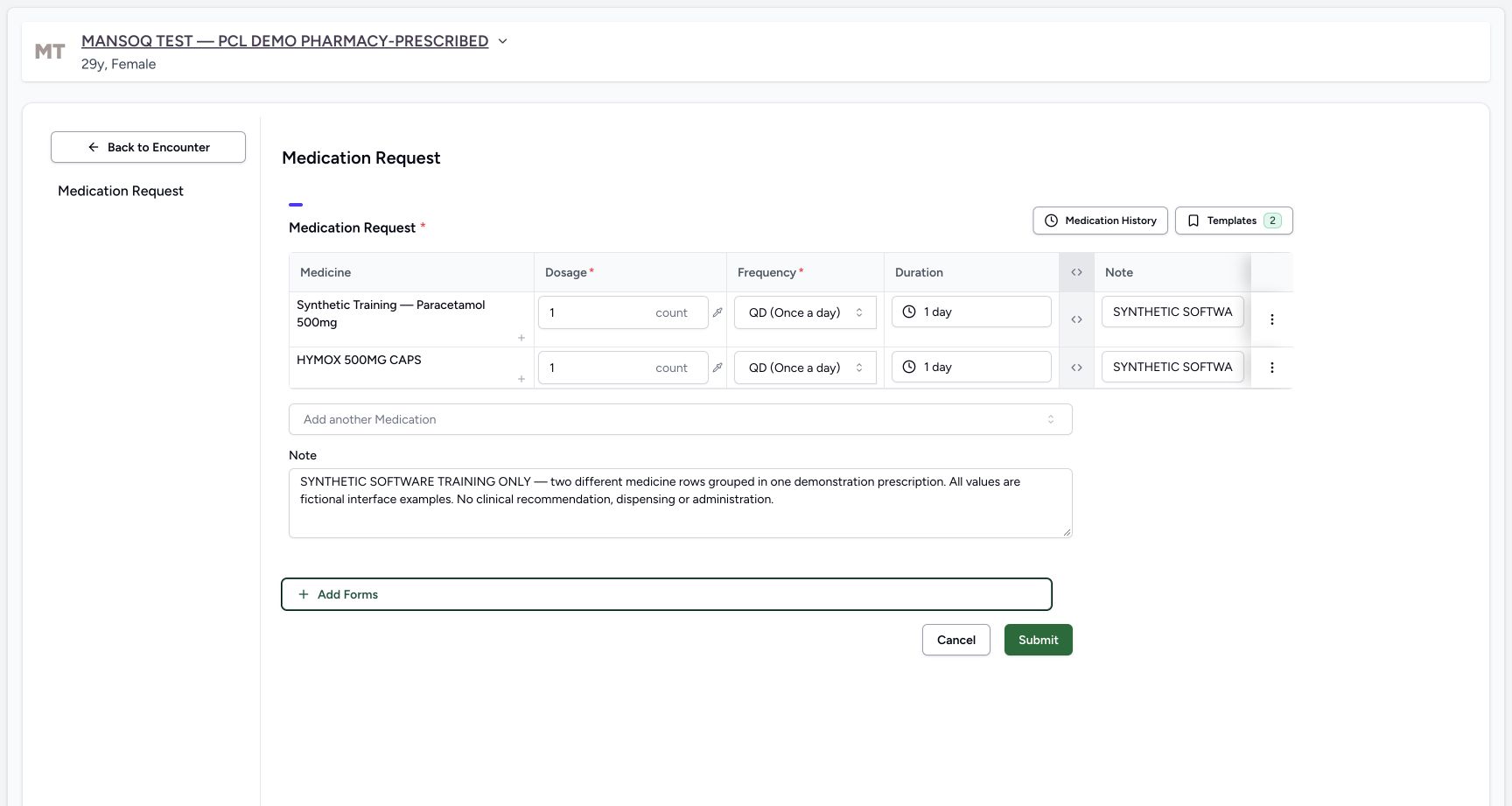The height and width of the screenshot is (806, 1512).
Task: Expand the patient name chevron dropdown
Action: point(502,41)
